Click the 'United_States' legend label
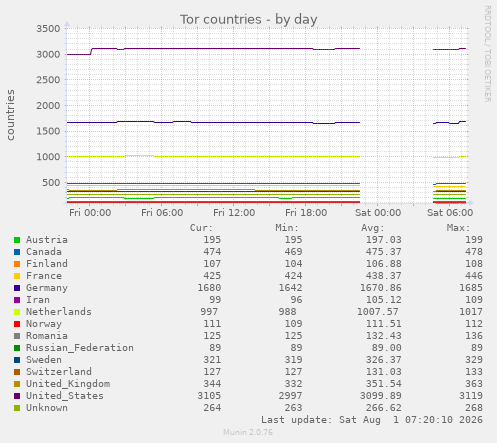The height and width of the screenshot is (443, 497). coord(65,396)
